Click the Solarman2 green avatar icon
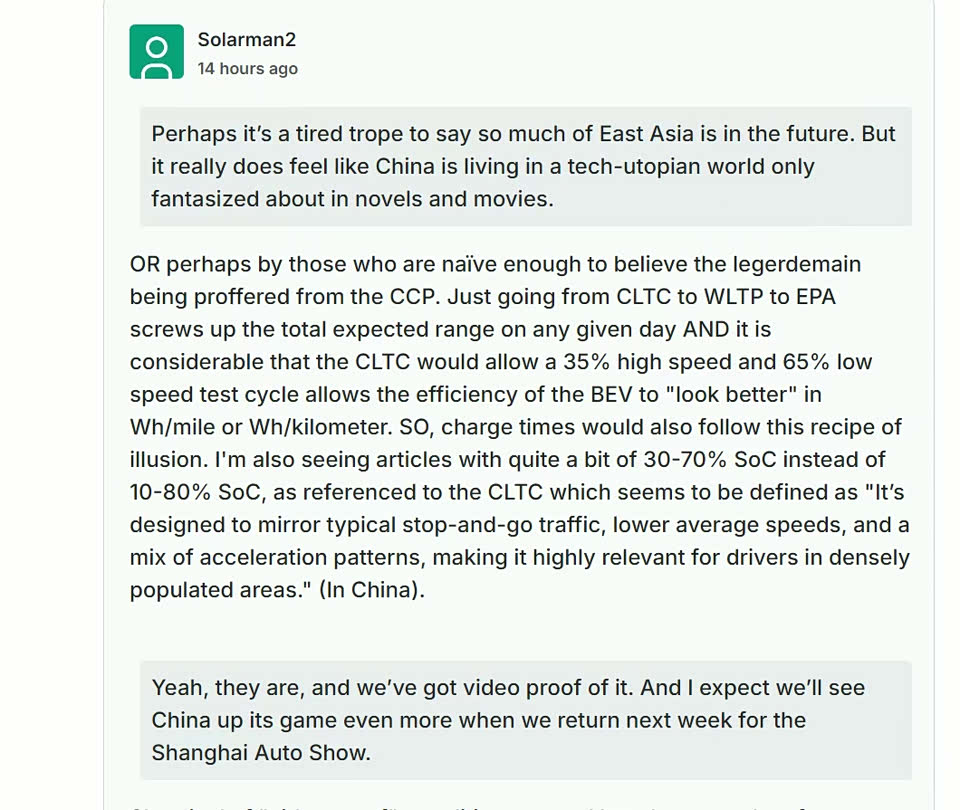 156,52
